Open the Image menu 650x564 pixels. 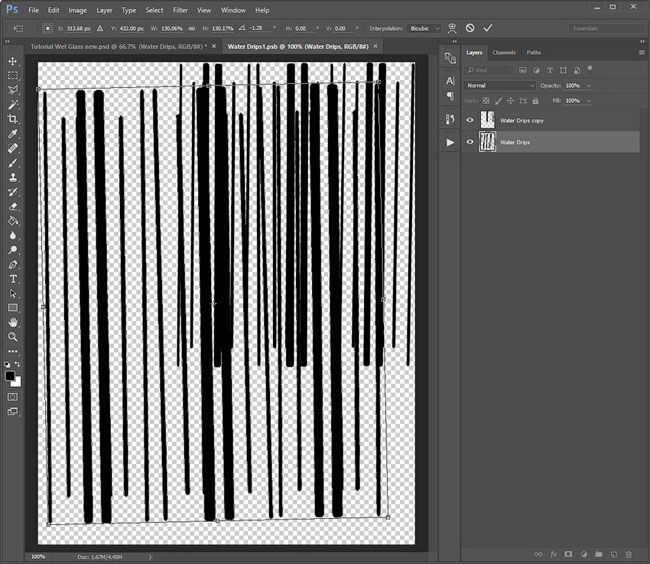tap(78, 10)
